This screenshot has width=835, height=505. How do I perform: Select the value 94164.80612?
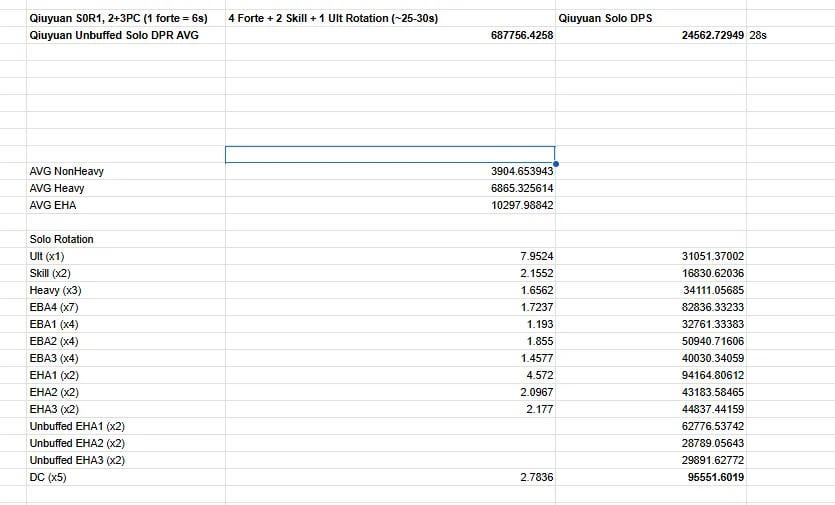713,376
